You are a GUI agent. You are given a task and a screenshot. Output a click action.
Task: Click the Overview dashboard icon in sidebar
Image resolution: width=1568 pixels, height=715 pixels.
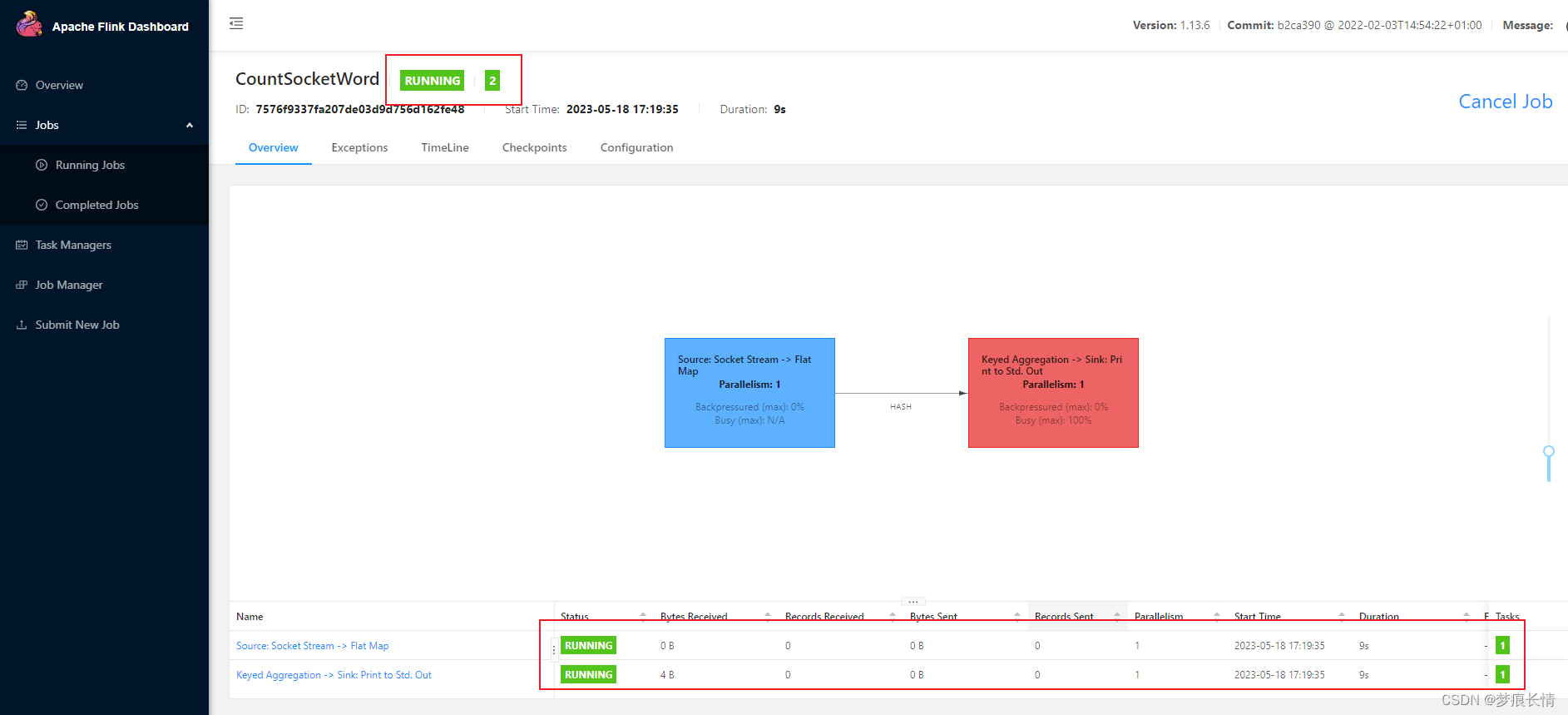[22, 85]
